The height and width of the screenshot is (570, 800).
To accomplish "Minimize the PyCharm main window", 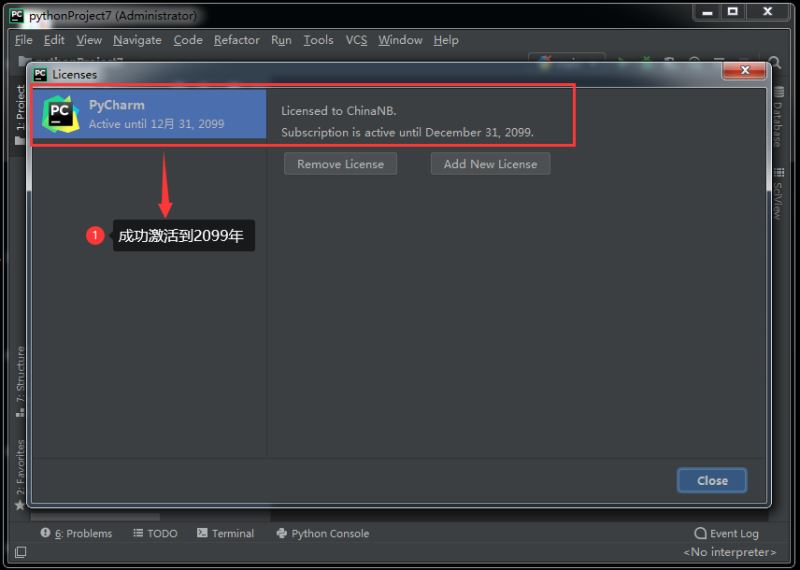I will coord(707,12).
